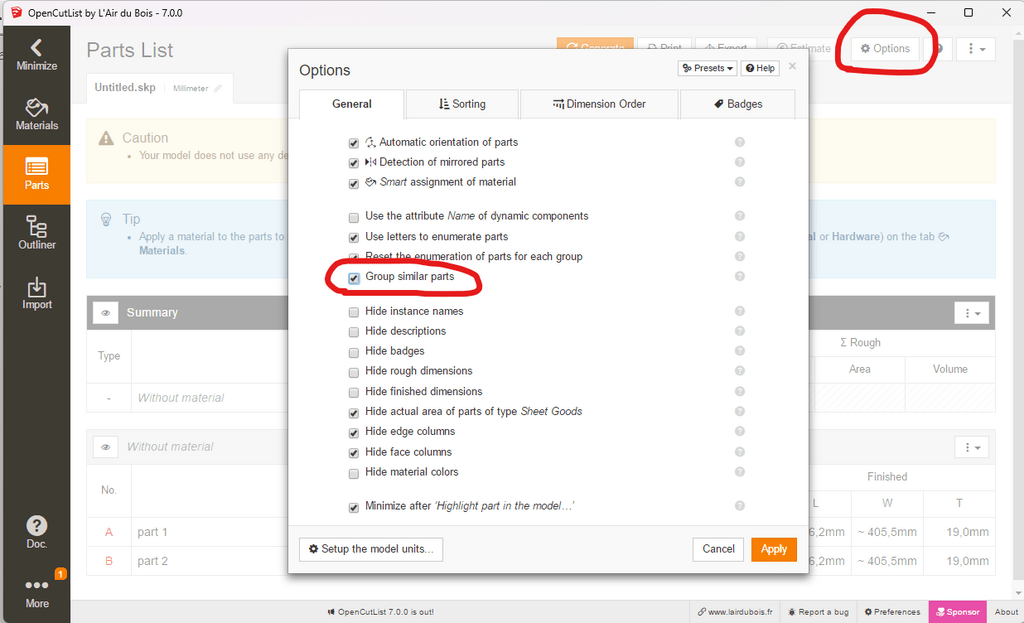Minimize the OpenCutList panel

(36, 54)
